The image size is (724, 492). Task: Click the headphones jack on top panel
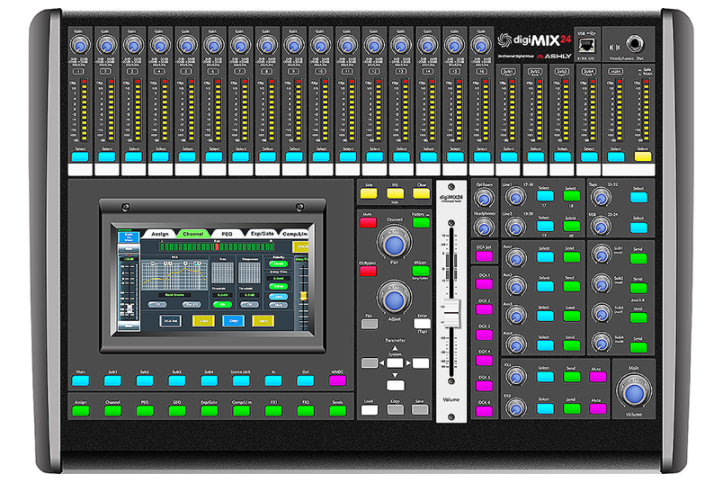click(x=635, y=43)
